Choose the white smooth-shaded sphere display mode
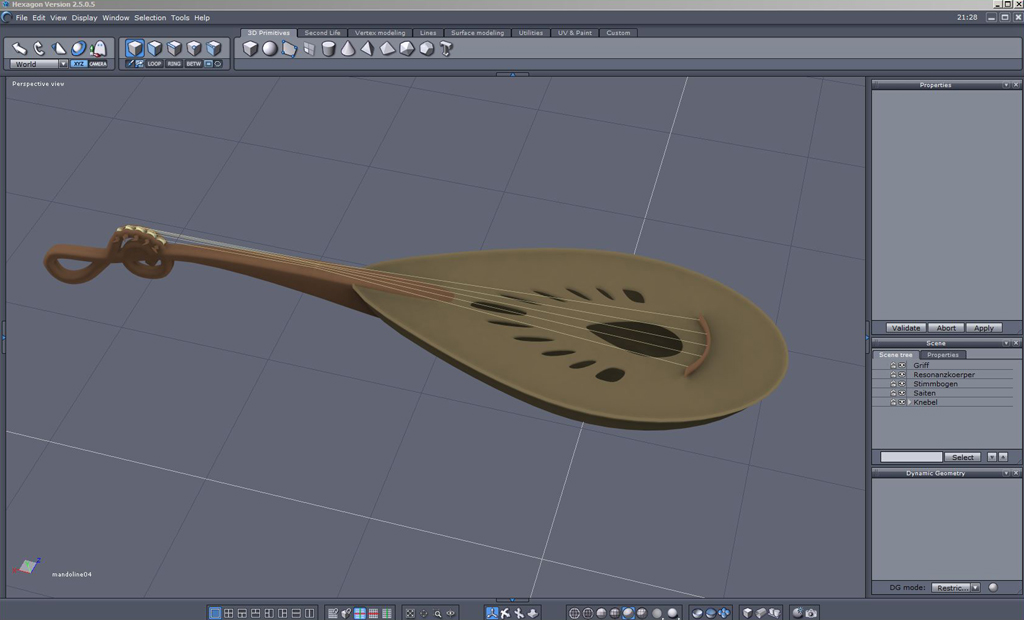 pyautogui.click(x=672, y=613)
